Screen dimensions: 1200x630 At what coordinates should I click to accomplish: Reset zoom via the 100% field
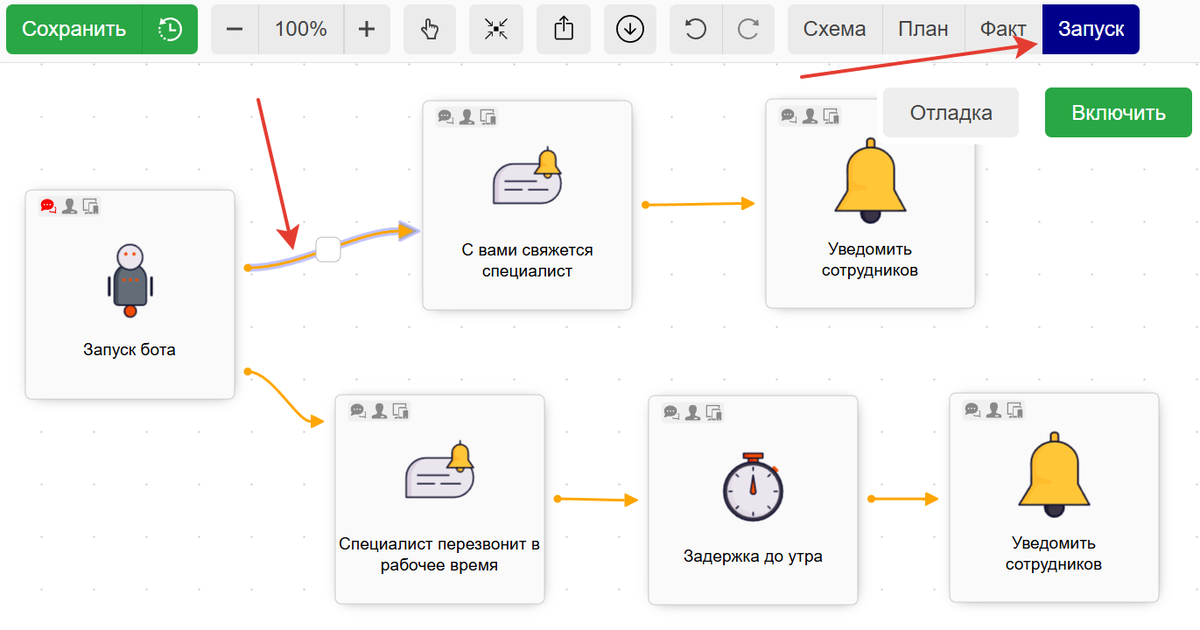(x=301, y=29)
